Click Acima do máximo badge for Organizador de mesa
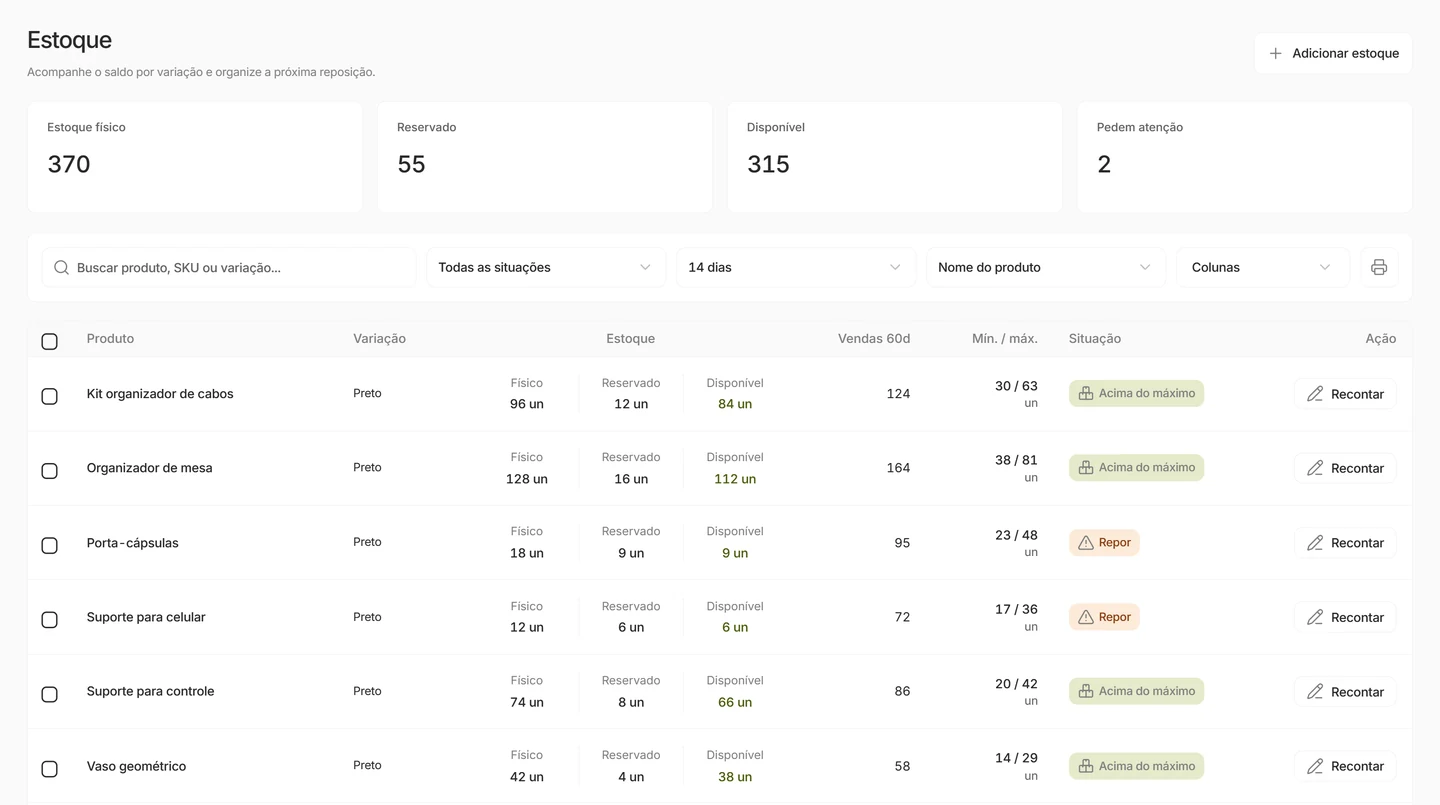Image resolution: width=1440 pixels, height=805 pixels. tap(1136, 467)
